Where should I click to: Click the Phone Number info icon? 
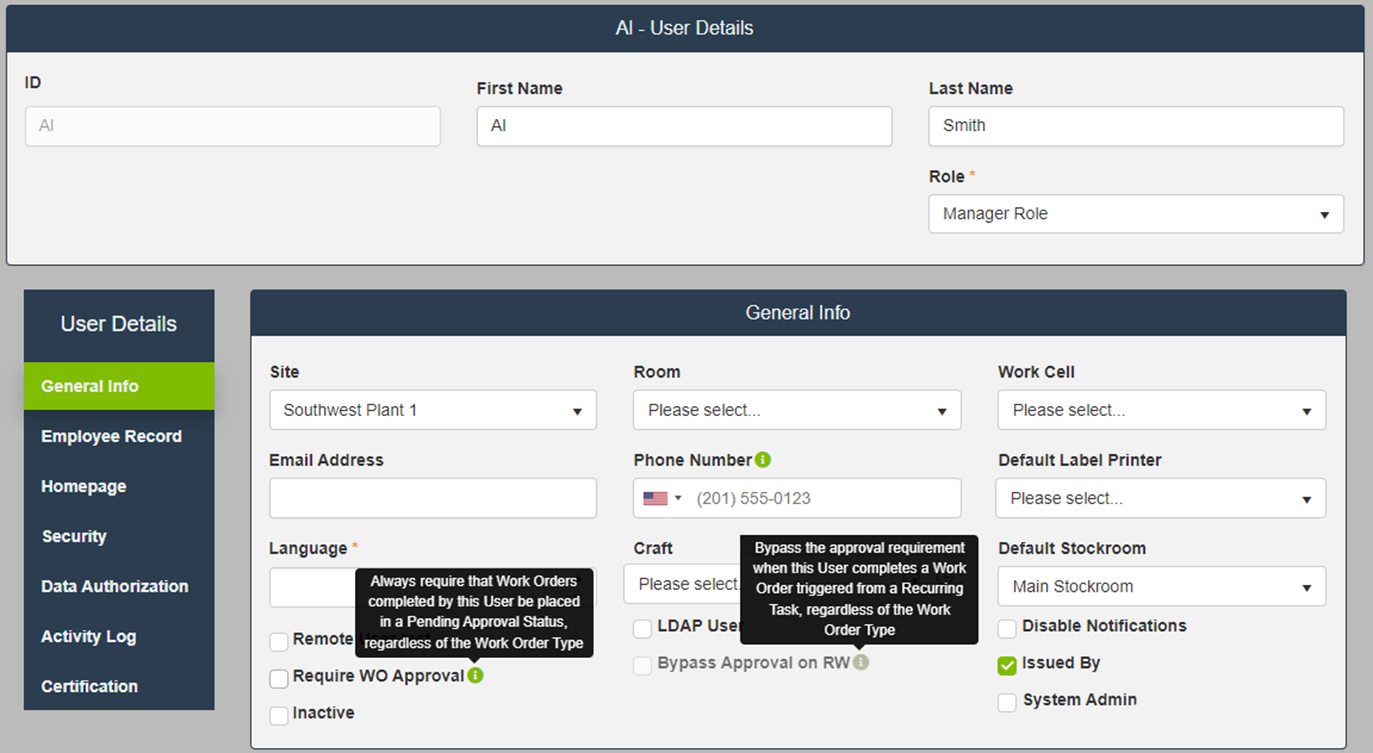click(x=763, y=460)
